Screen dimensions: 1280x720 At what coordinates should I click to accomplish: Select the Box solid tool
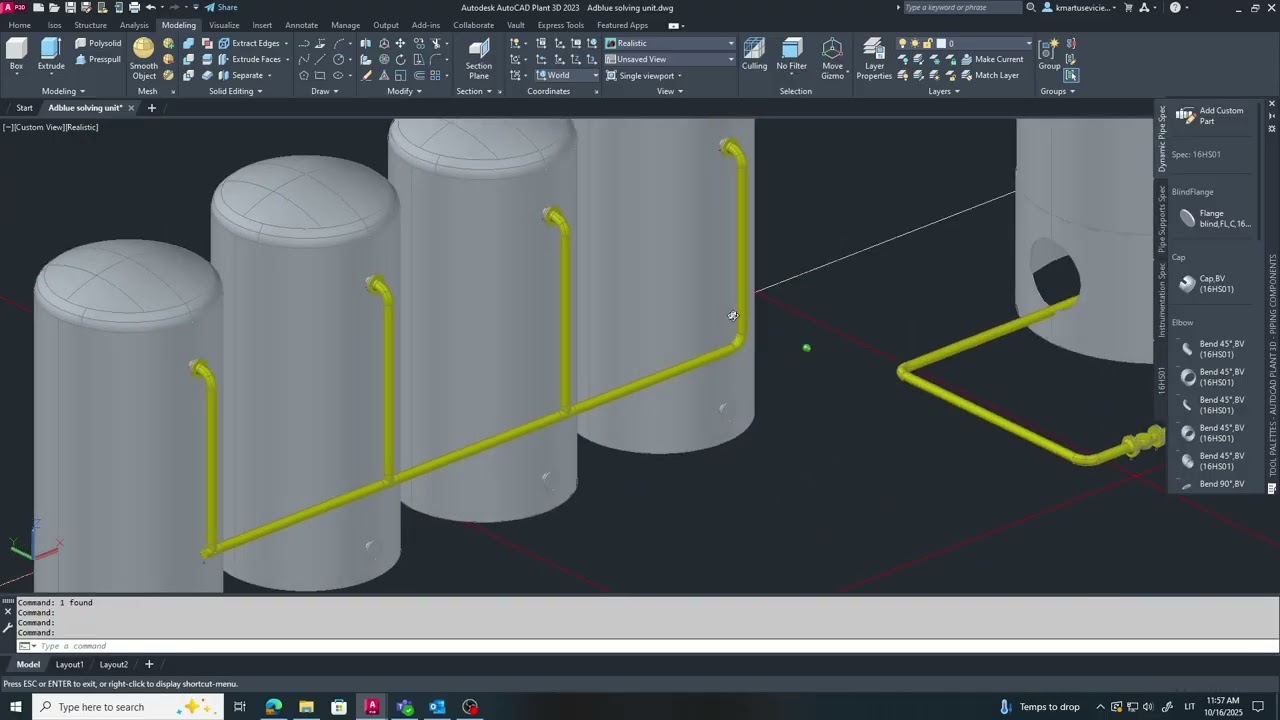[x=16, y=54]
